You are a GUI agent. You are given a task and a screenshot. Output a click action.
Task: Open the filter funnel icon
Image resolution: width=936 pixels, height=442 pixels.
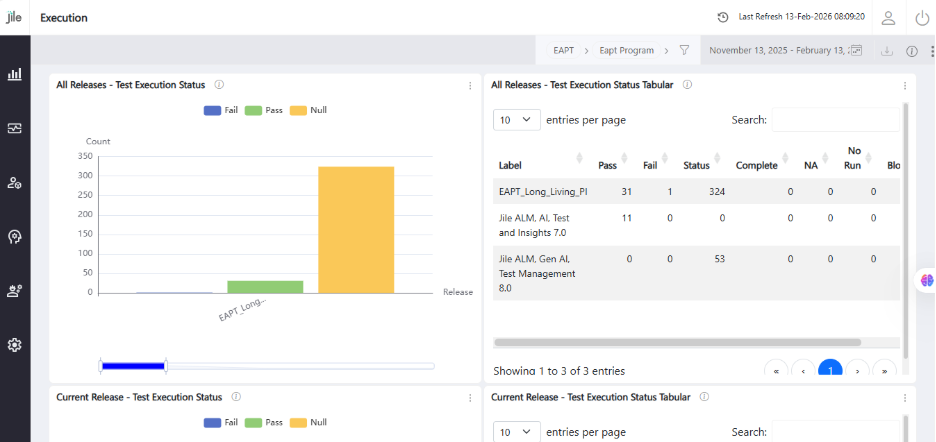tap(684, 50)
